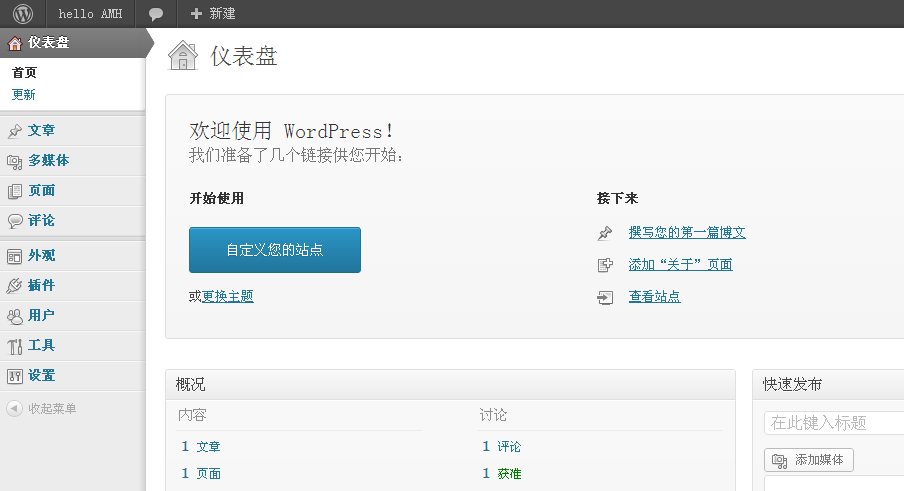
Task: Open the hello AMH site menu
Action: 90,14
